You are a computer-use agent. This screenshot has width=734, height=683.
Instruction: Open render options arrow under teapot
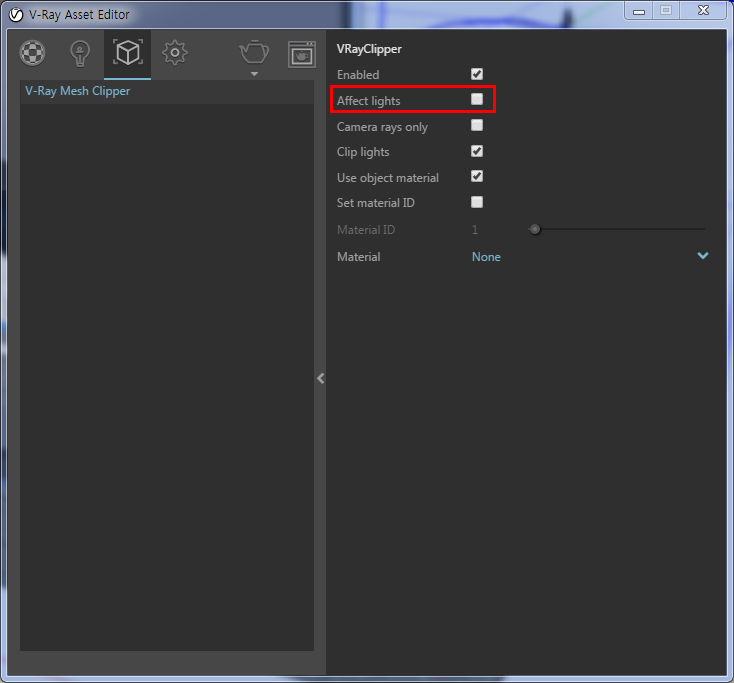pos(254,74)
